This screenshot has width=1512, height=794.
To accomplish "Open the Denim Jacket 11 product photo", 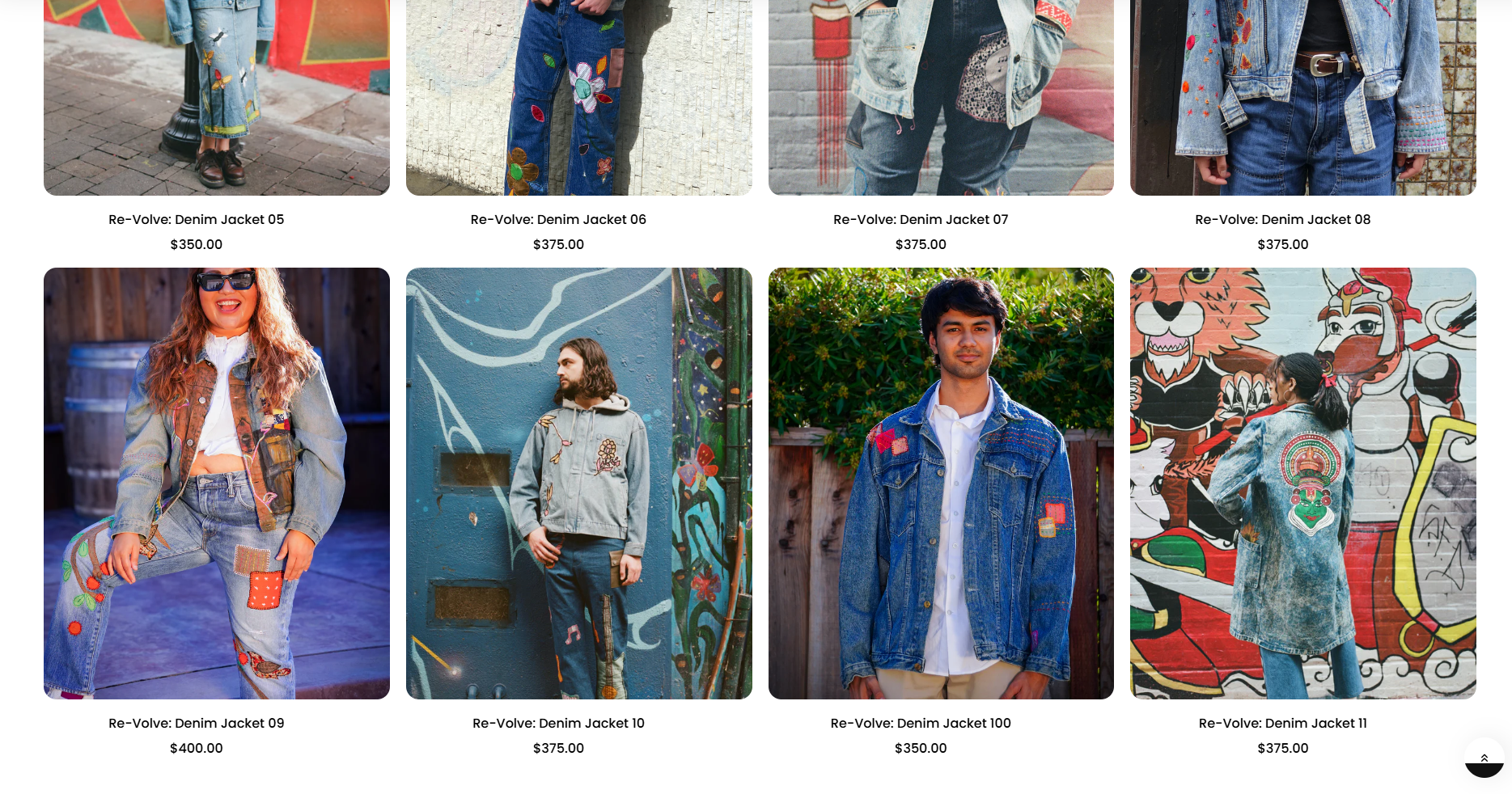I will point(1303,484).
